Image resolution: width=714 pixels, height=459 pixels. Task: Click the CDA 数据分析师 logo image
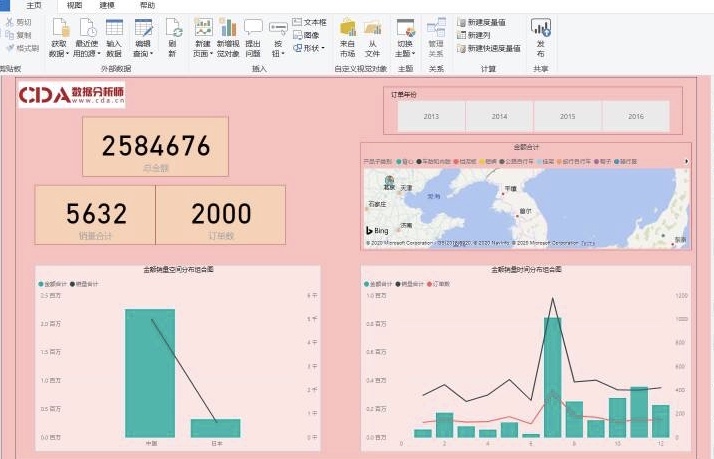pyautogui.click(x=71, y=95)
